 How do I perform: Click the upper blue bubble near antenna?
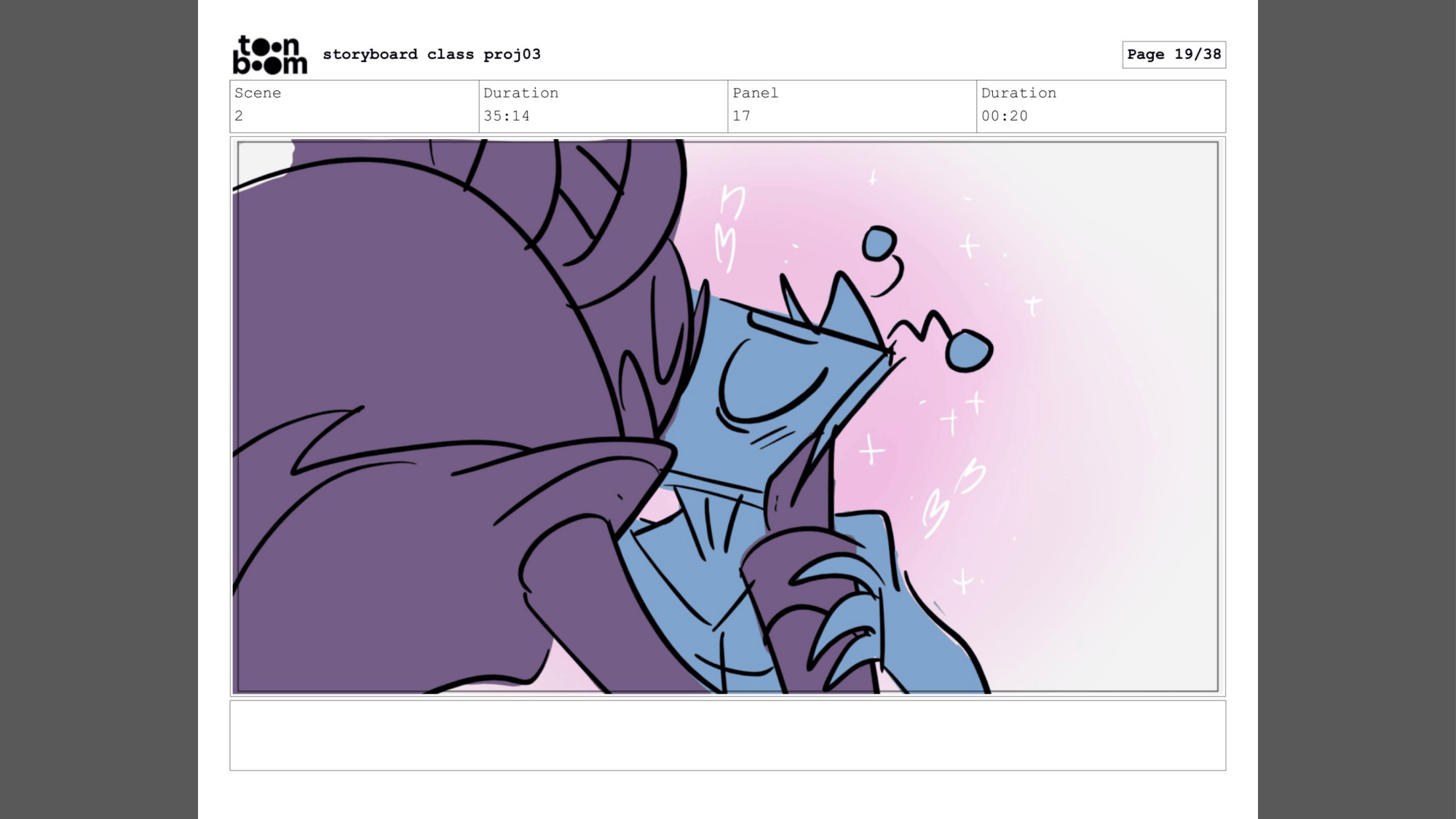tap(879, 243)
